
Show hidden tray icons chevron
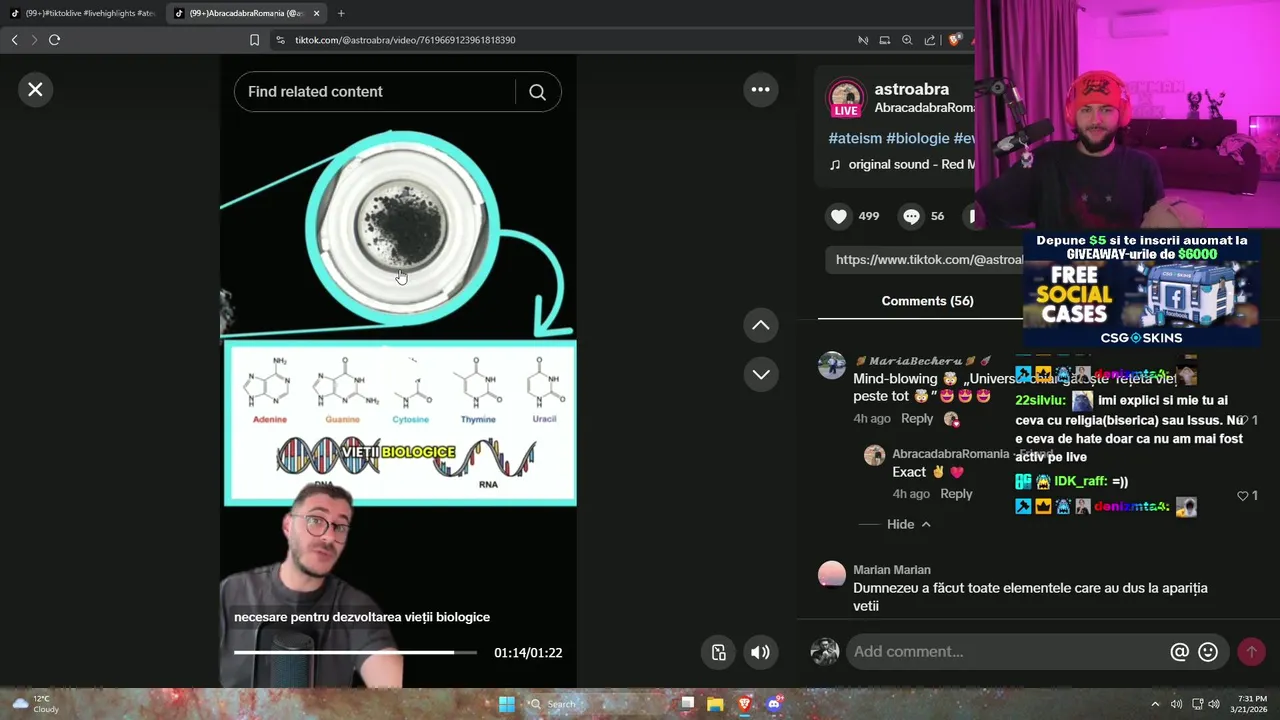coord(1155,704)
